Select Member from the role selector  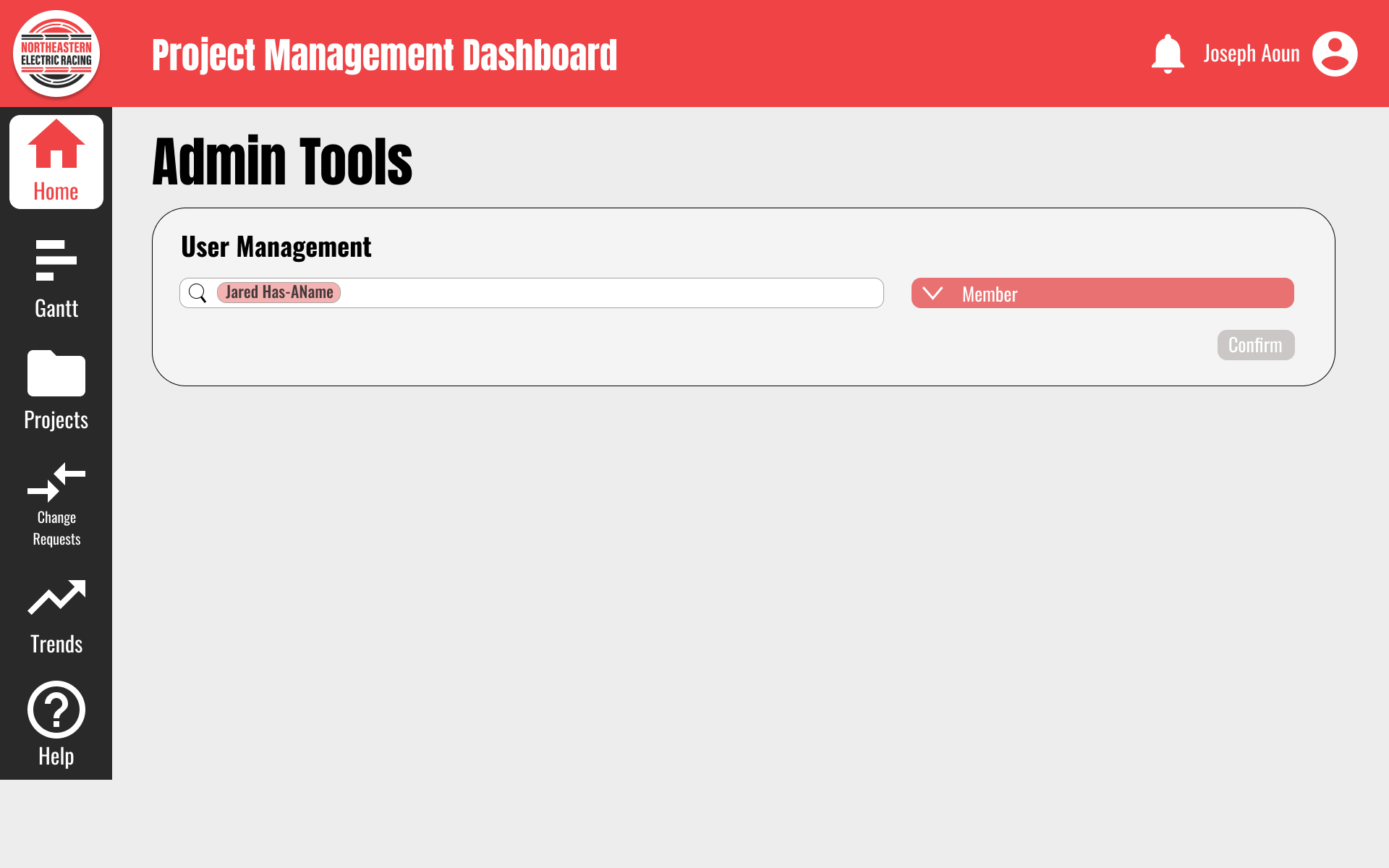(989, 294)
